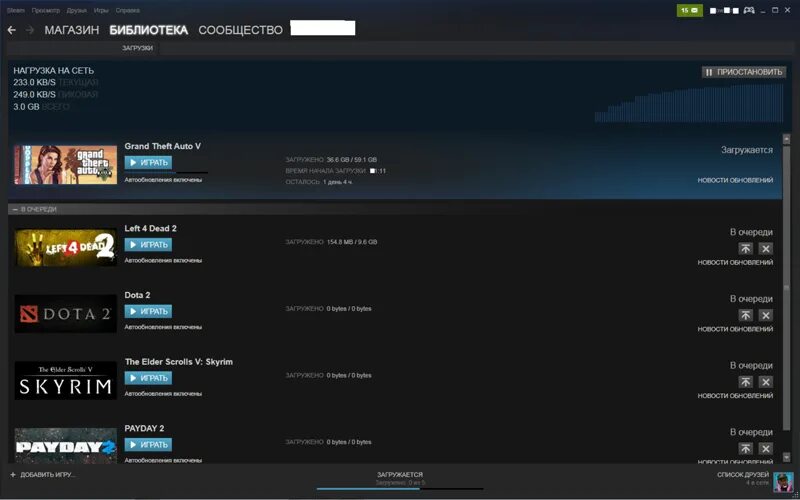Click the GTA V download progress bar

pyautogui.click(x=166, y=172)
